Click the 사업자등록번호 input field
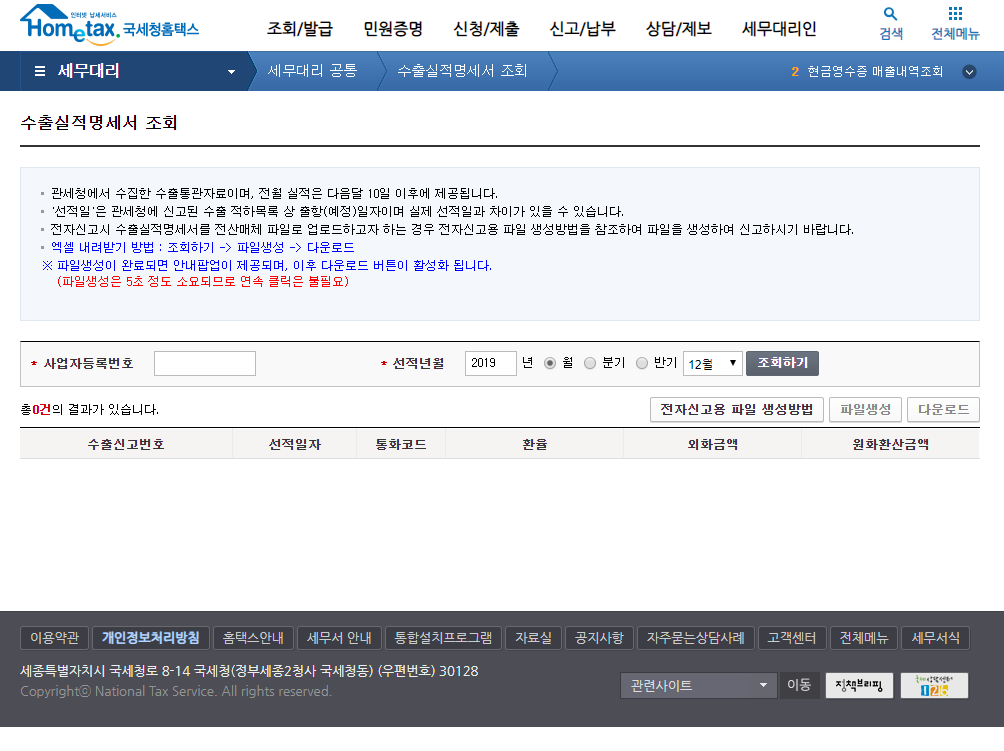The image size is (1004, 751). (x=205, y=363)
